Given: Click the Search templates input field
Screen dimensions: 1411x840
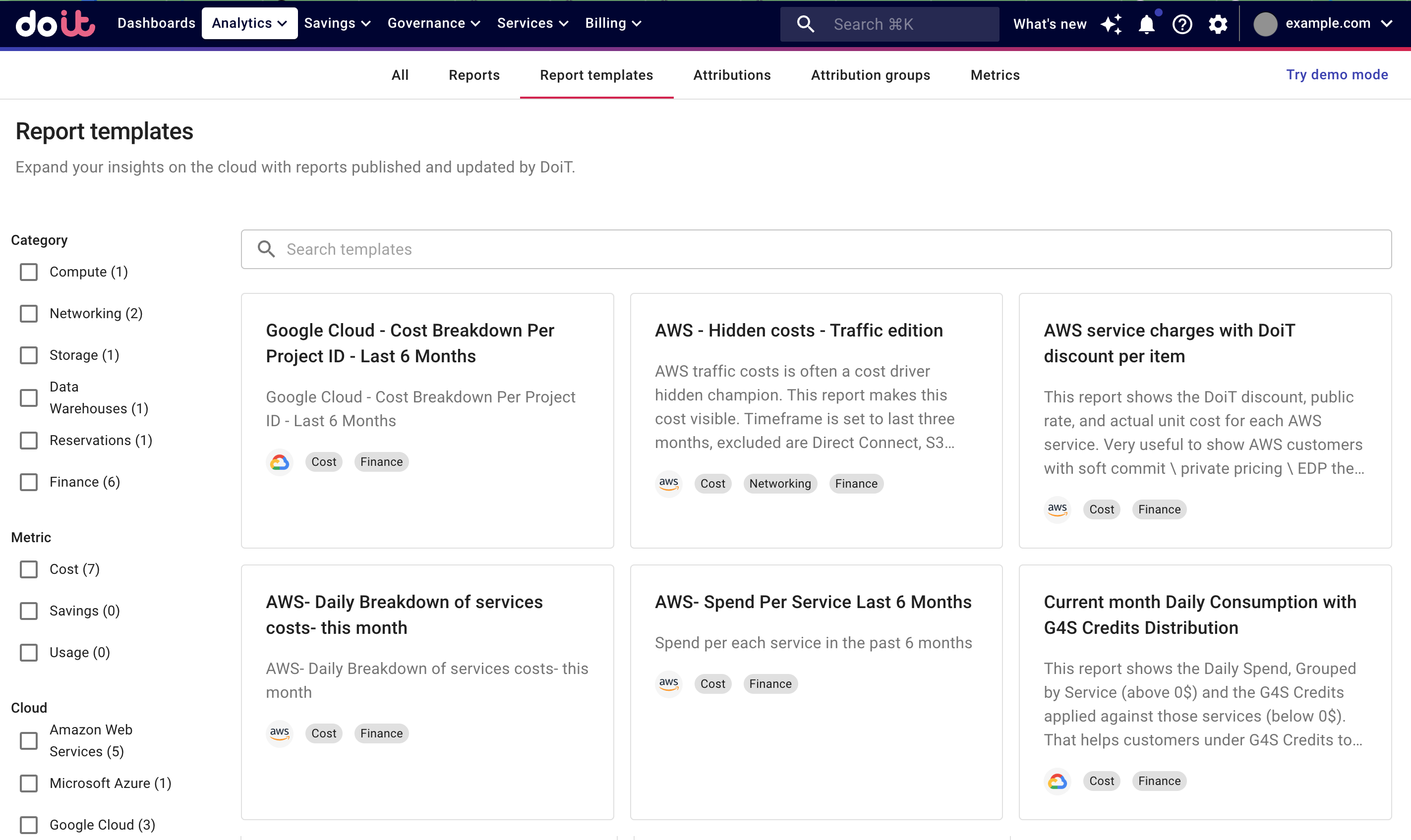Looking at the screenshot, I should pos(816,249).
